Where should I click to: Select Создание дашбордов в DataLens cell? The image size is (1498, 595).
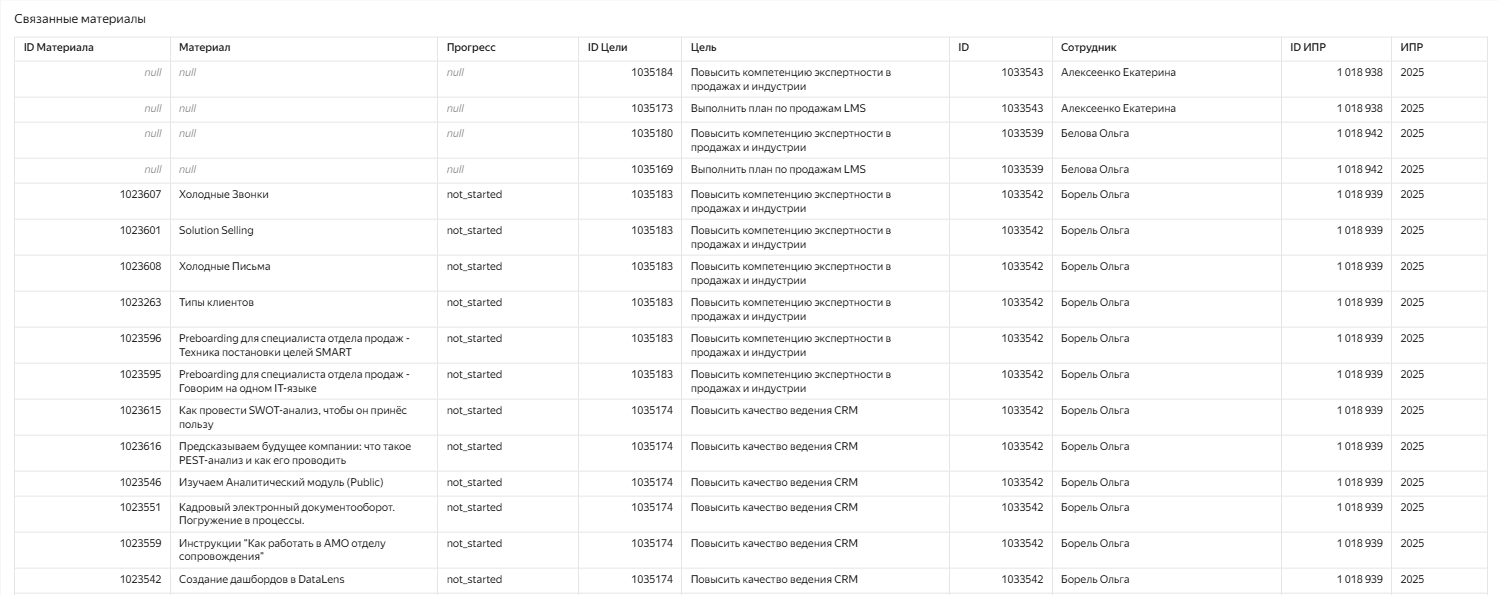(x=261, y=580)
